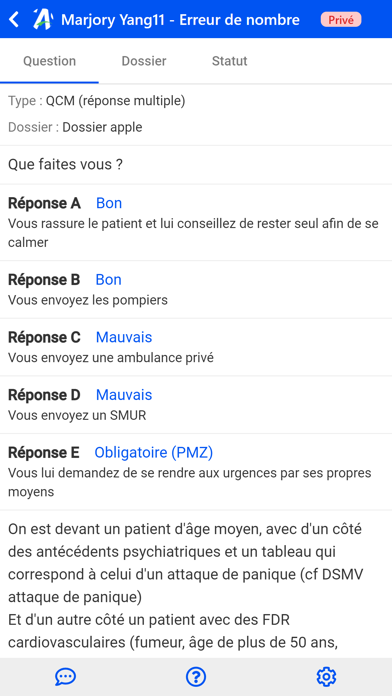The image size is (392, 696).
Task: Select the 'Vous envoyez une ambulance privé' answer
Action: point(111,358)
